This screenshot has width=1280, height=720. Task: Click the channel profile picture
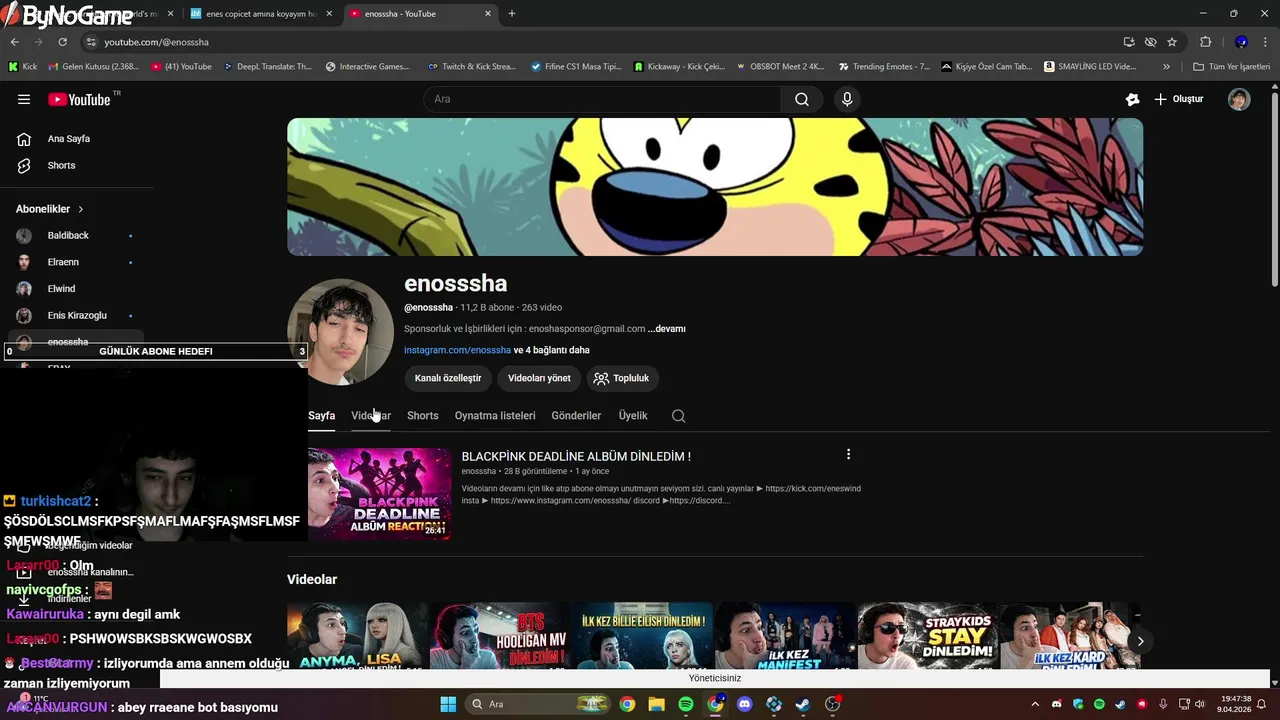click(x=340, y=331)
